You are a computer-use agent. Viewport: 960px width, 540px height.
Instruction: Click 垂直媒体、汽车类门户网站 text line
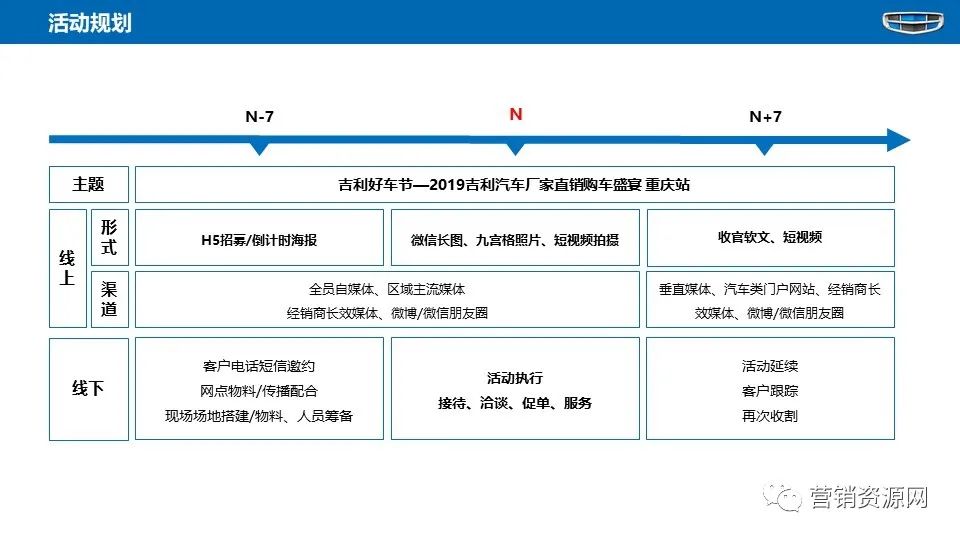coord(770,289)
